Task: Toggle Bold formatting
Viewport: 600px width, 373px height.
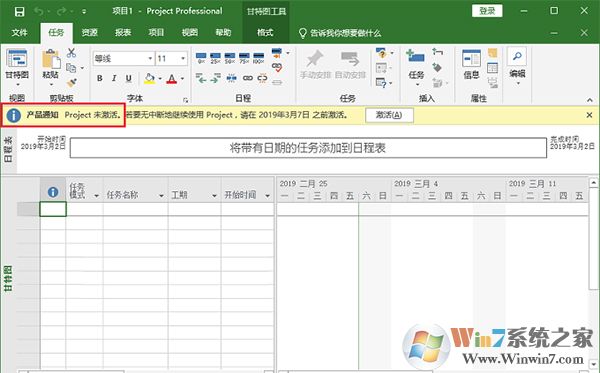Action: click(99, 78)
